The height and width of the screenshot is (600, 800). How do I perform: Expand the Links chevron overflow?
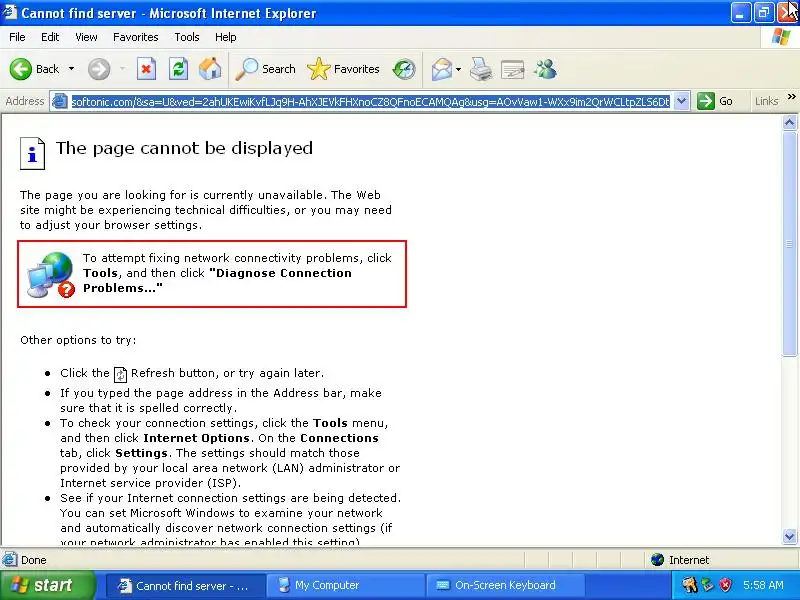pyautogui.click(x=791, y=96)
